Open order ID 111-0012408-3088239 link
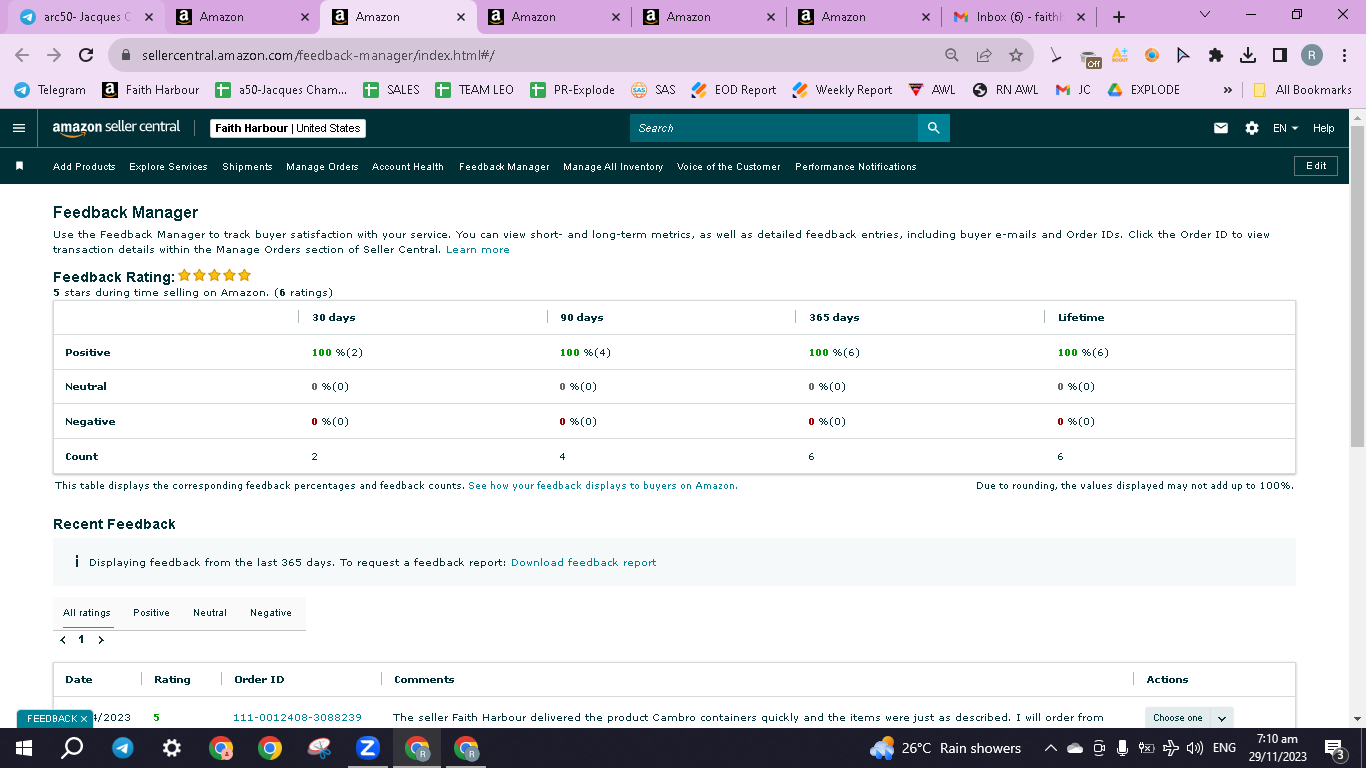This screenshot has height=768, width=1366. click(297, 718)
